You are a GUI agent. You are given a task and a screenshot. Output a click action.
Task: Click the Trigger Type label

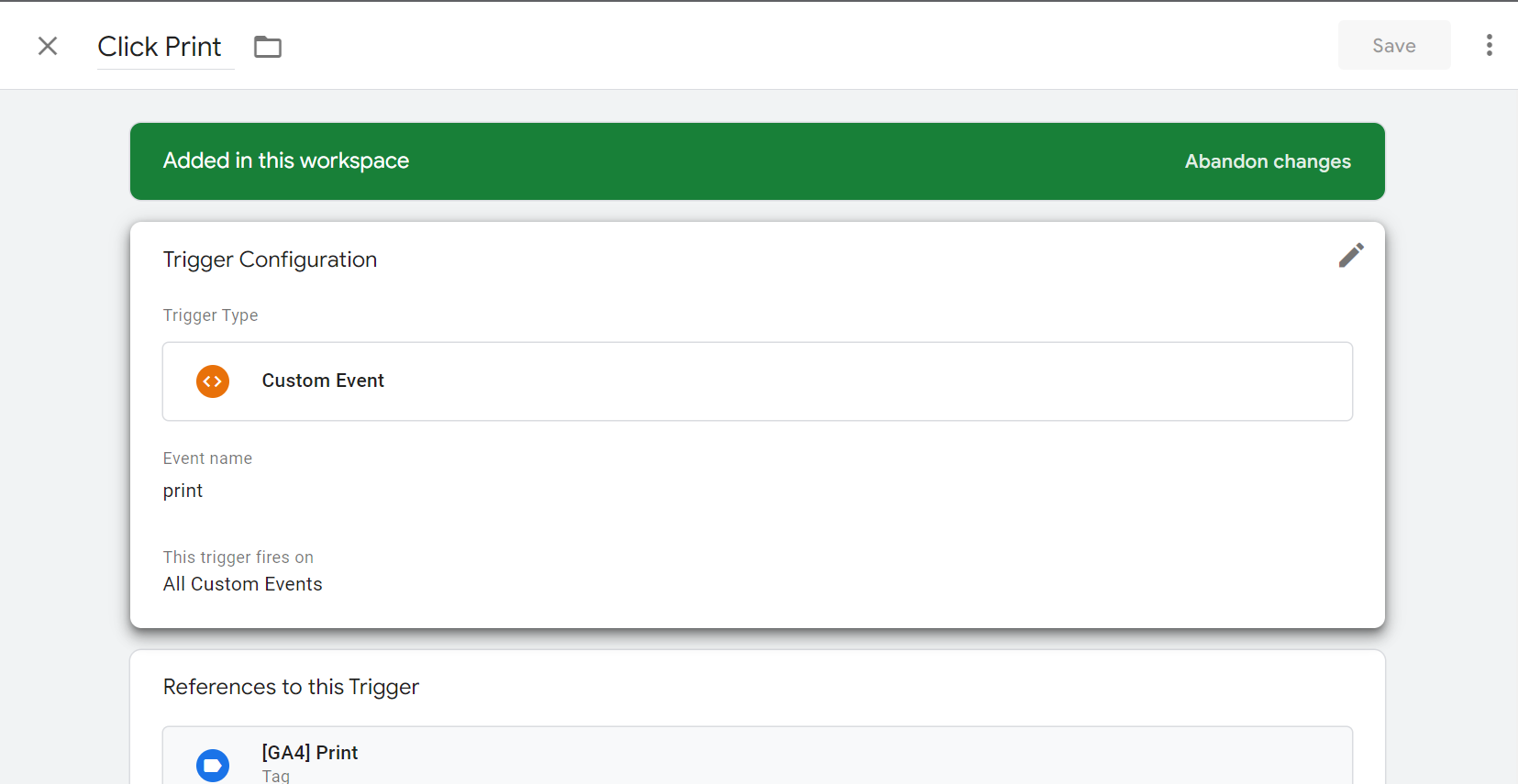click(x=210, y=315)
